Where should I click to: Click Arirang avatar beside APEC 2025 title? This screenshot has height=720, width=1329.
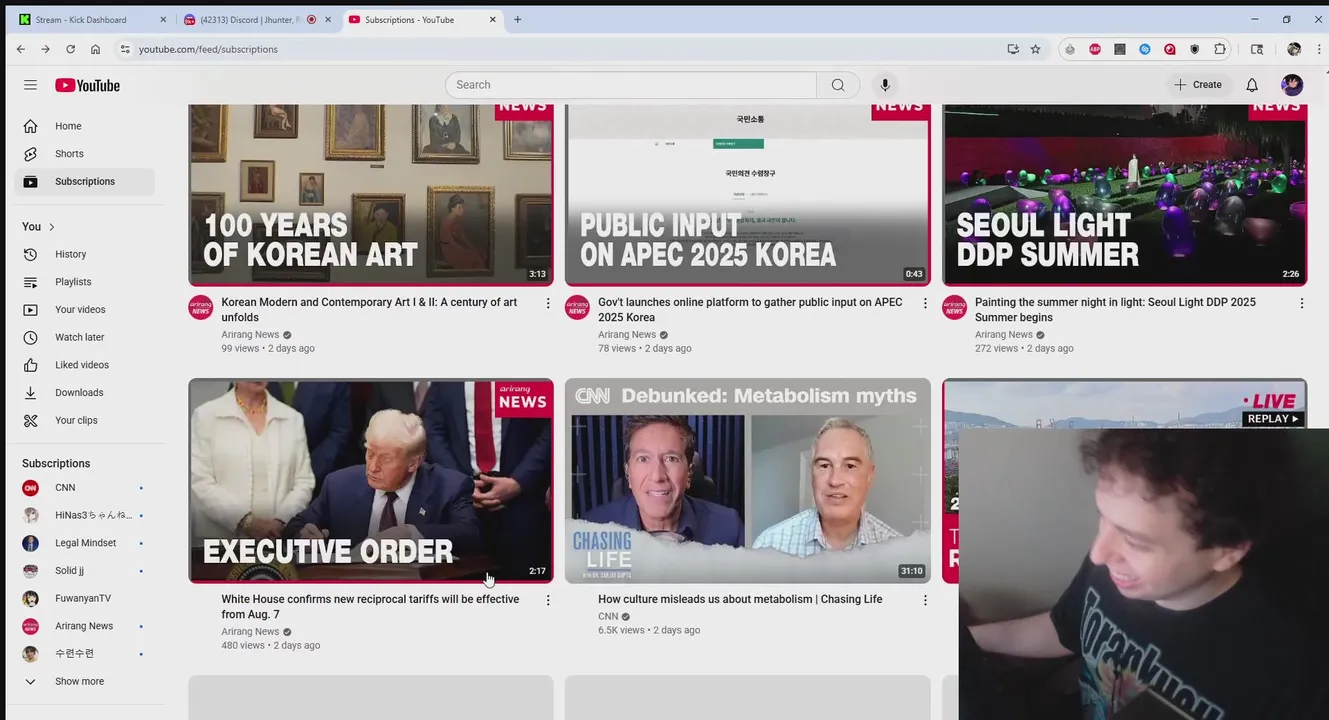tap(578, 307)
